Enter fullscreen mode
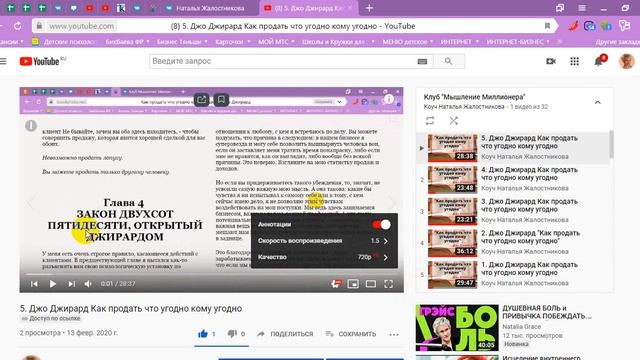Image resolution: width=640 pixels, height=360 pixels. [x=389, y=284]
